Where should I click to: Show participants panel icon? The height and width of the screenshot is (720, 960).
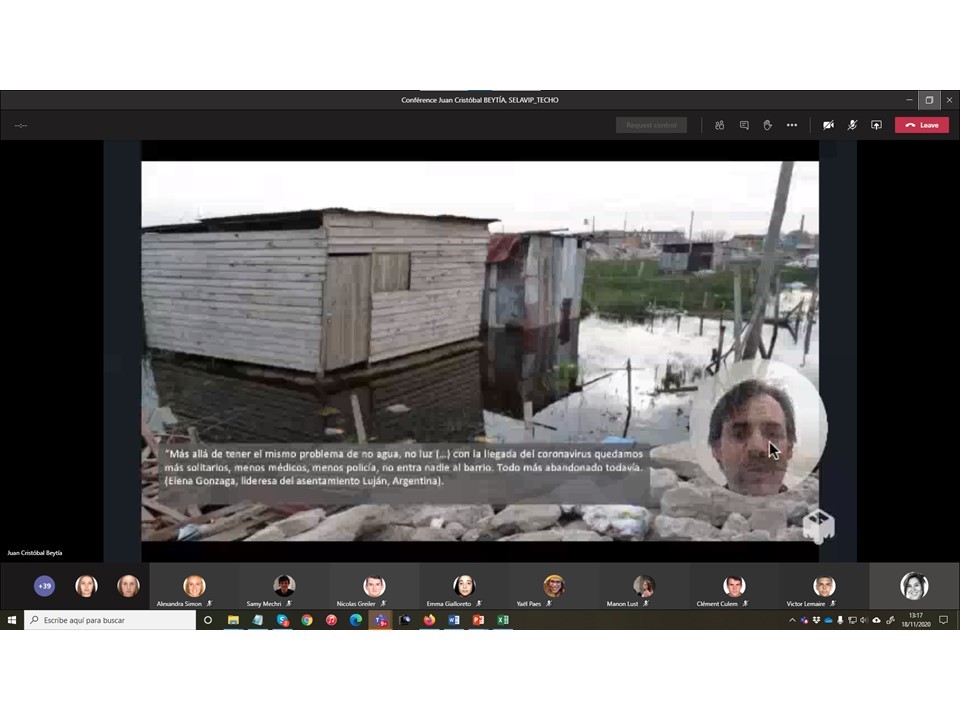[x=719, y=125]
